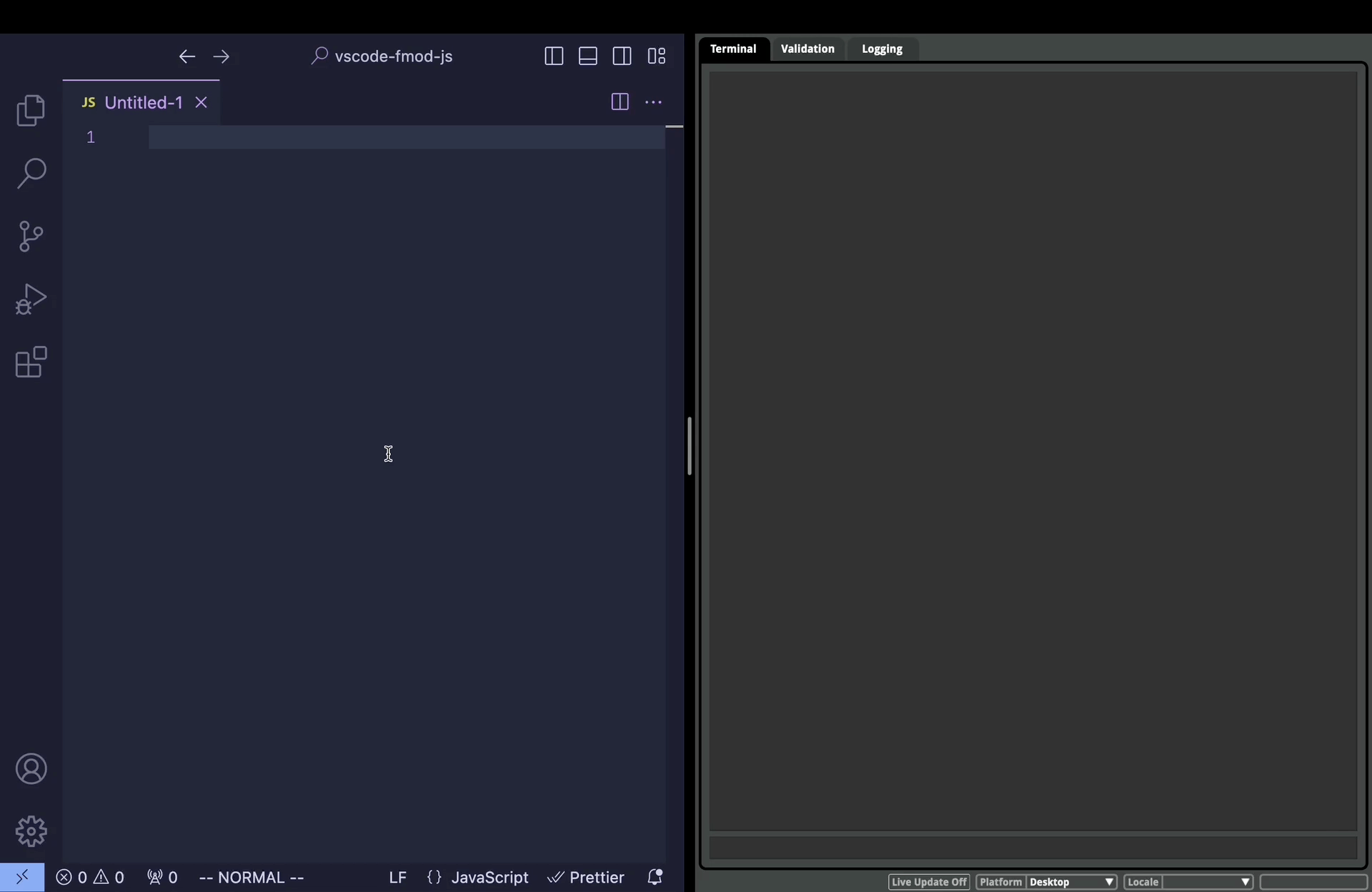Image resolution: width=1372 pixels, height=892 pixels.
Task: Open the Search view in activity bar
Action: pyautogui.click(x=31, y=174)
